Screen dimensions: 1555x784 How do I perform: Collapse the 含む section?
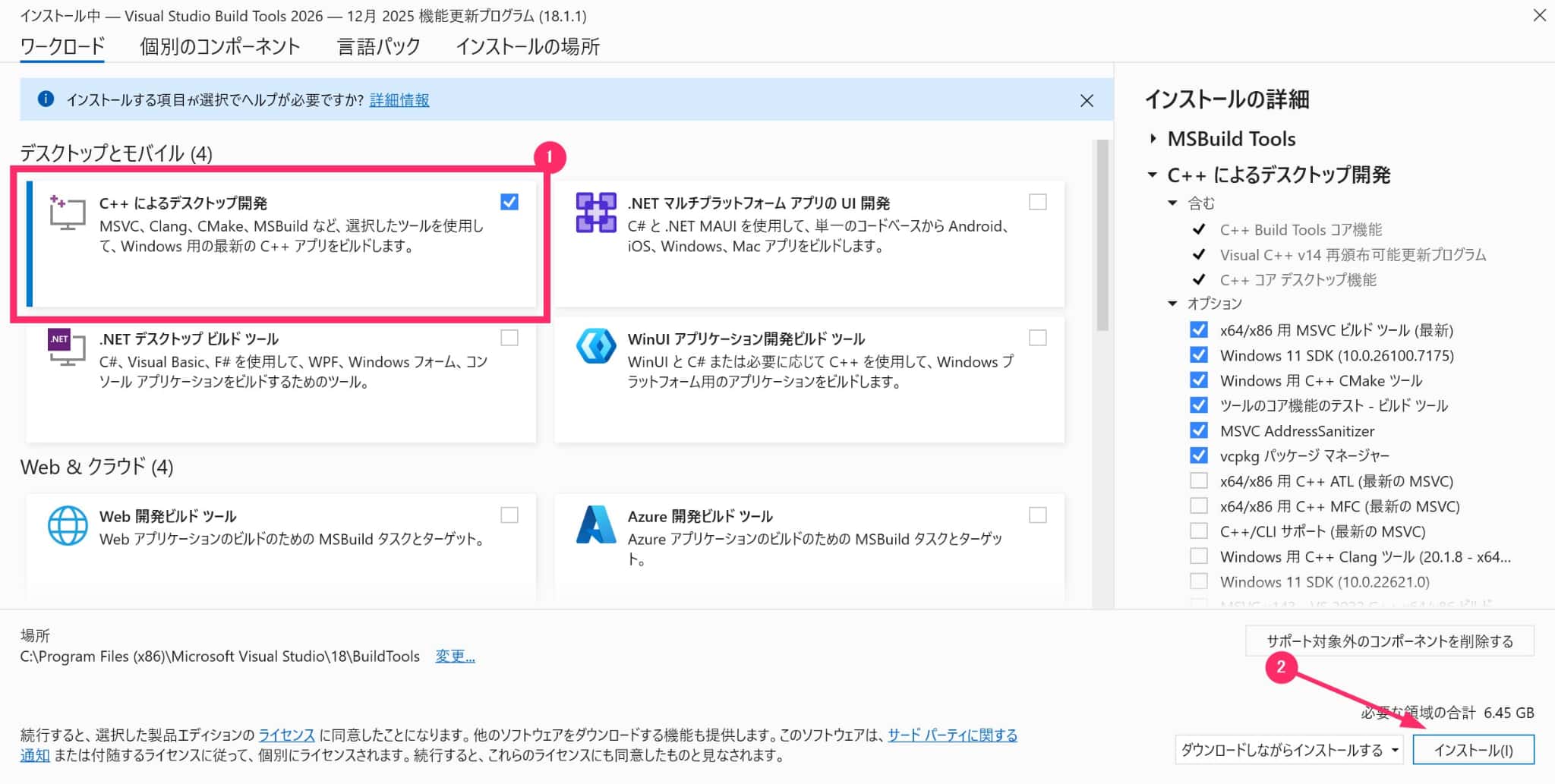(x=1172, y=203)
